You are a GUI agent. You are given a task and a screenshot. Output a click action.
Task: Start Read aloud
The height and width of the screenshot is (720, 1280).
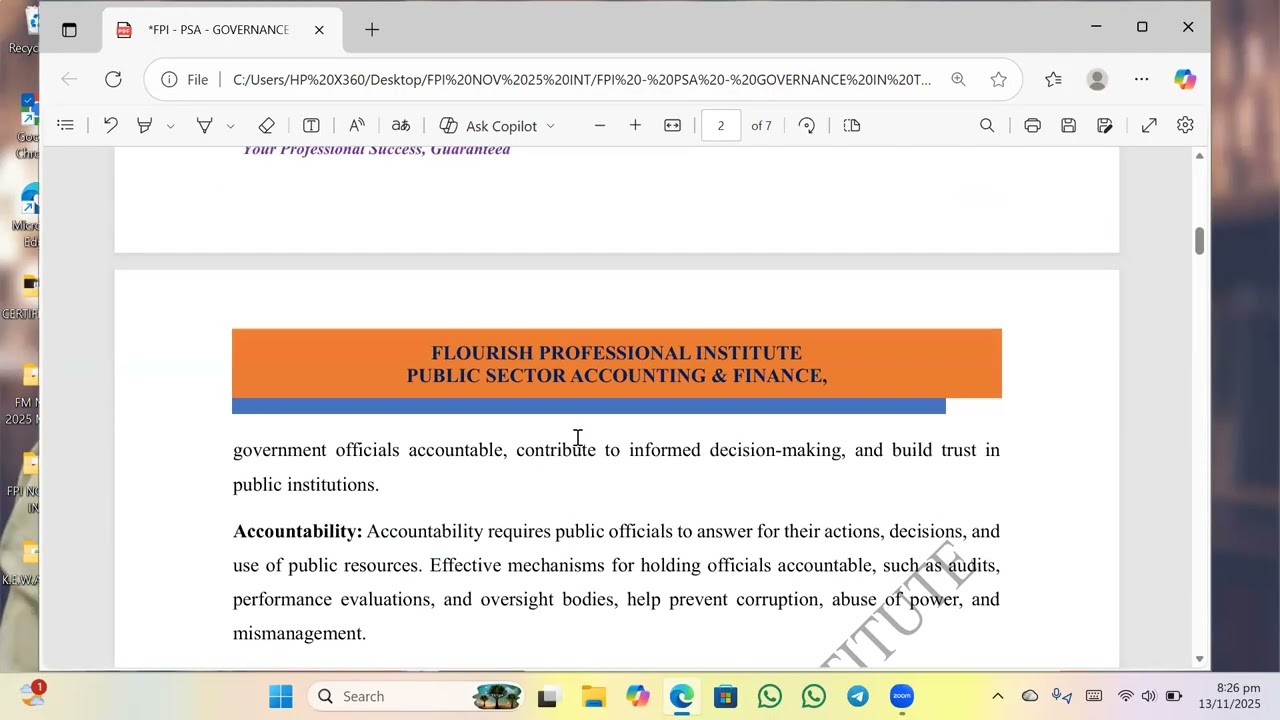click(x=356, y=125)
